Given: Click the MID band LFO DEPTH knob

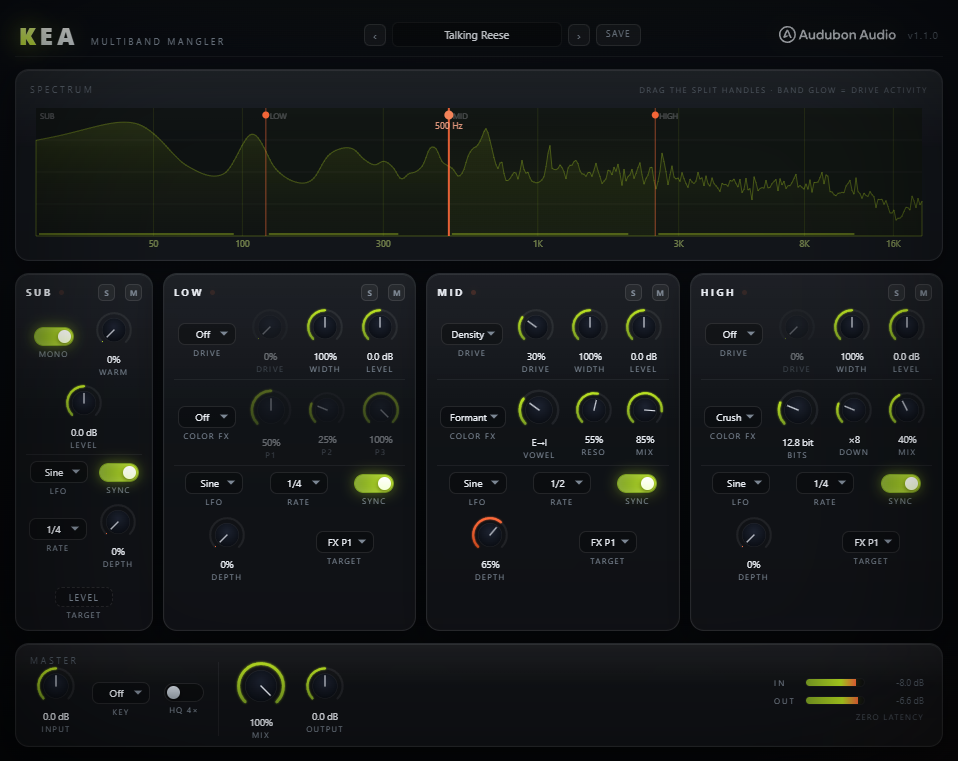Looking at the screenshot, I should (489, 534).
